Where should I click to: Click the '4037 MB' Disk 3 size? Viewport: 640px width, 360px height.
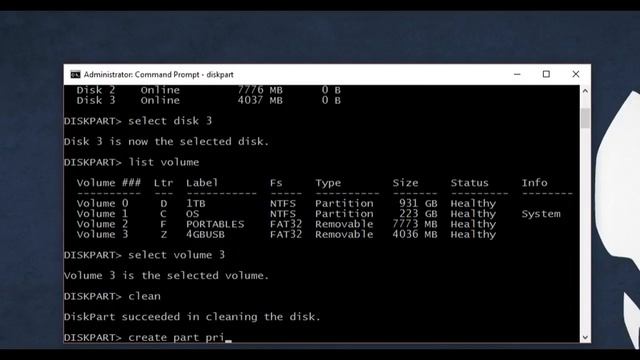coord(260,100)
